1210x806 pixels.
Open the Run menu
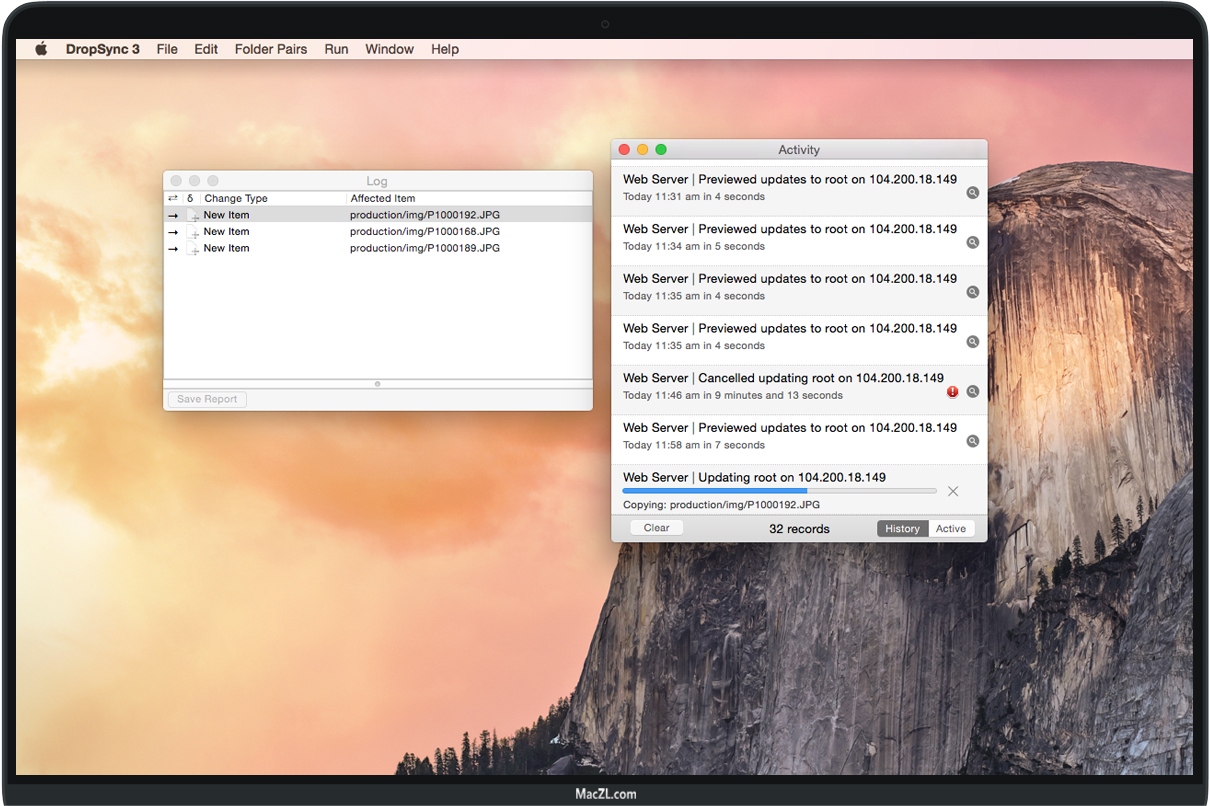coord(336,49)
